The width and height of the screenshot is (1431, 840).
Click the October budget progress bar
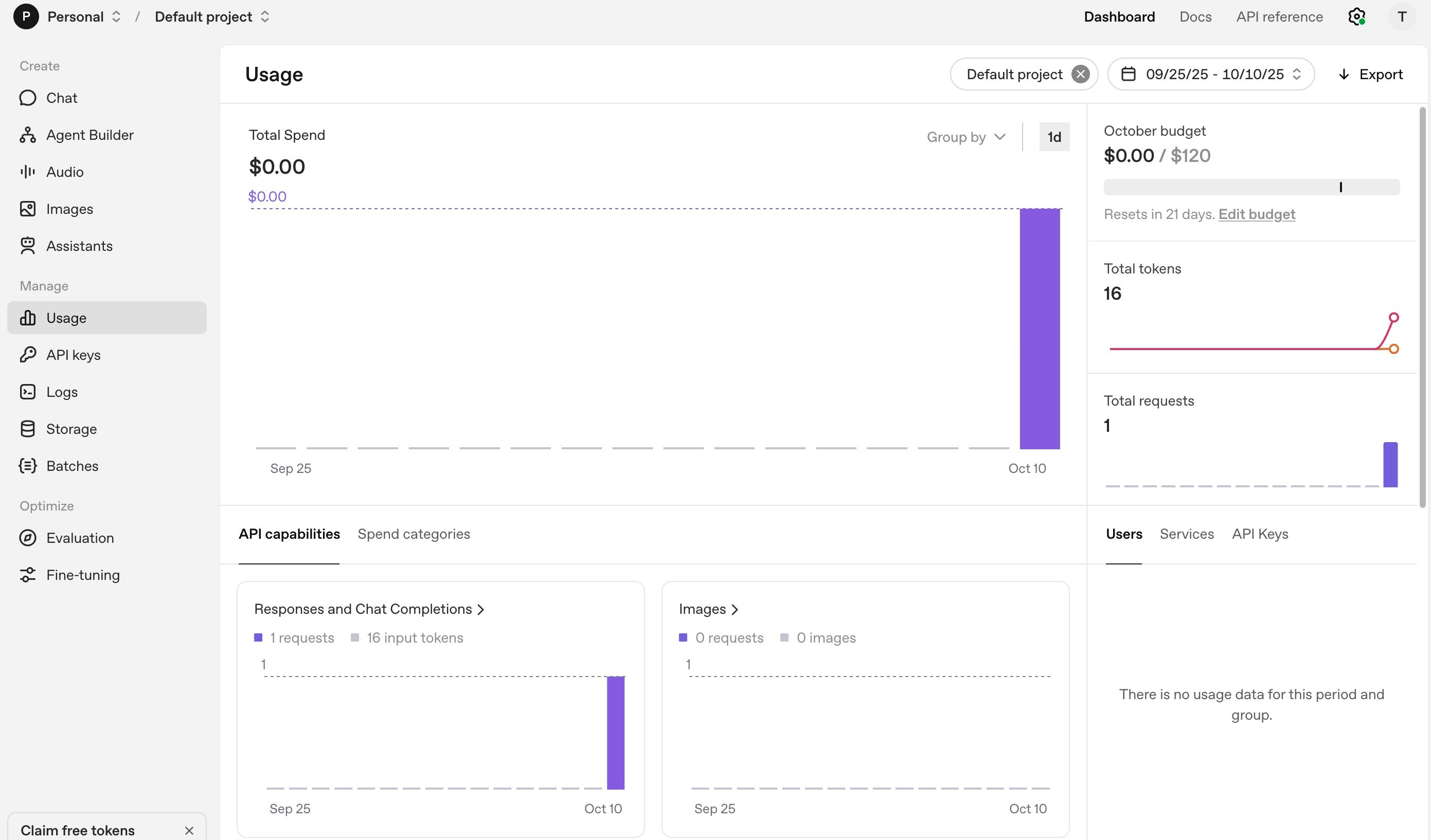click(x=1251, y=187)
